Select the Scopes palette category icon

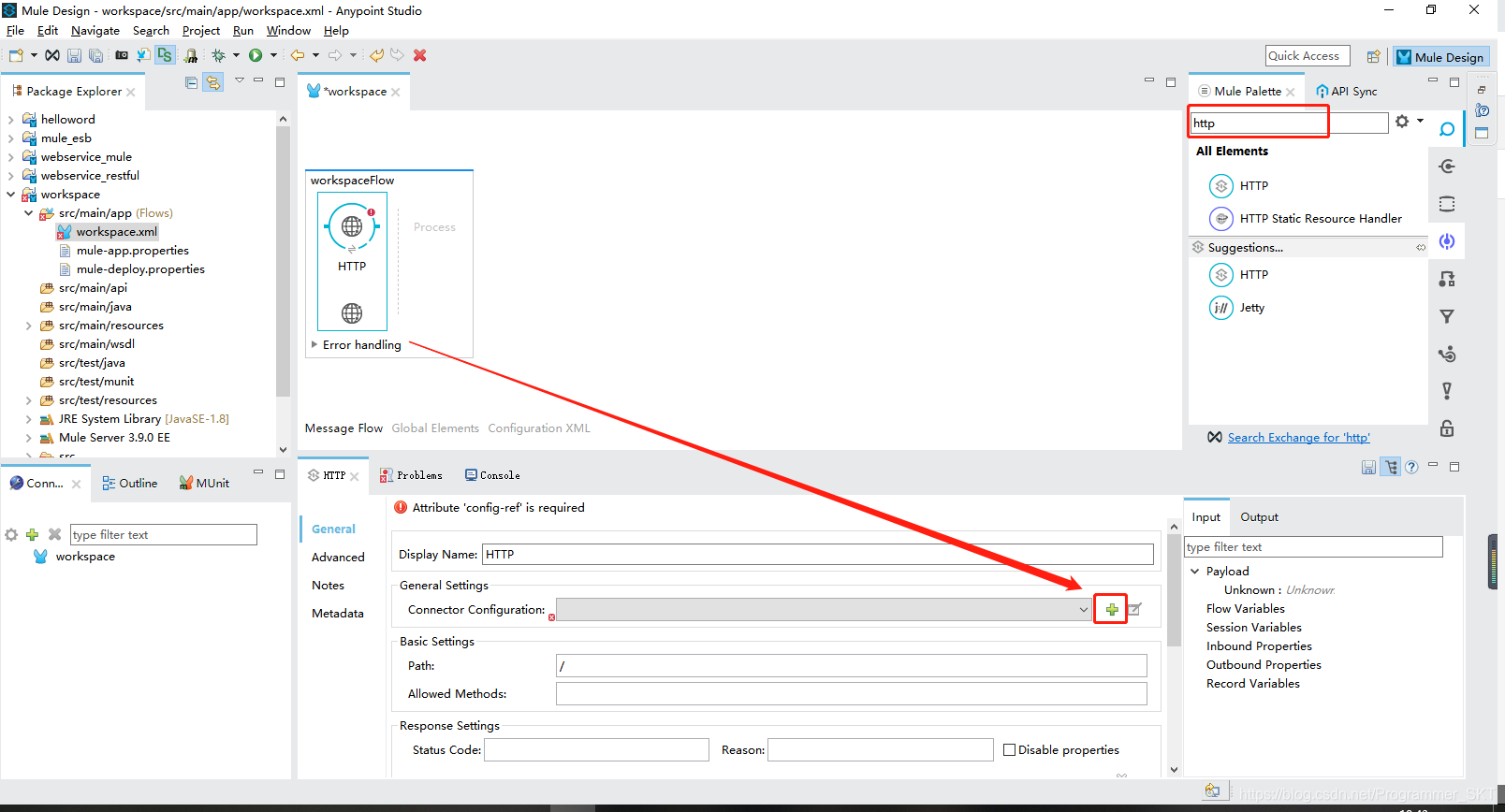click(x=1447, y=204)
